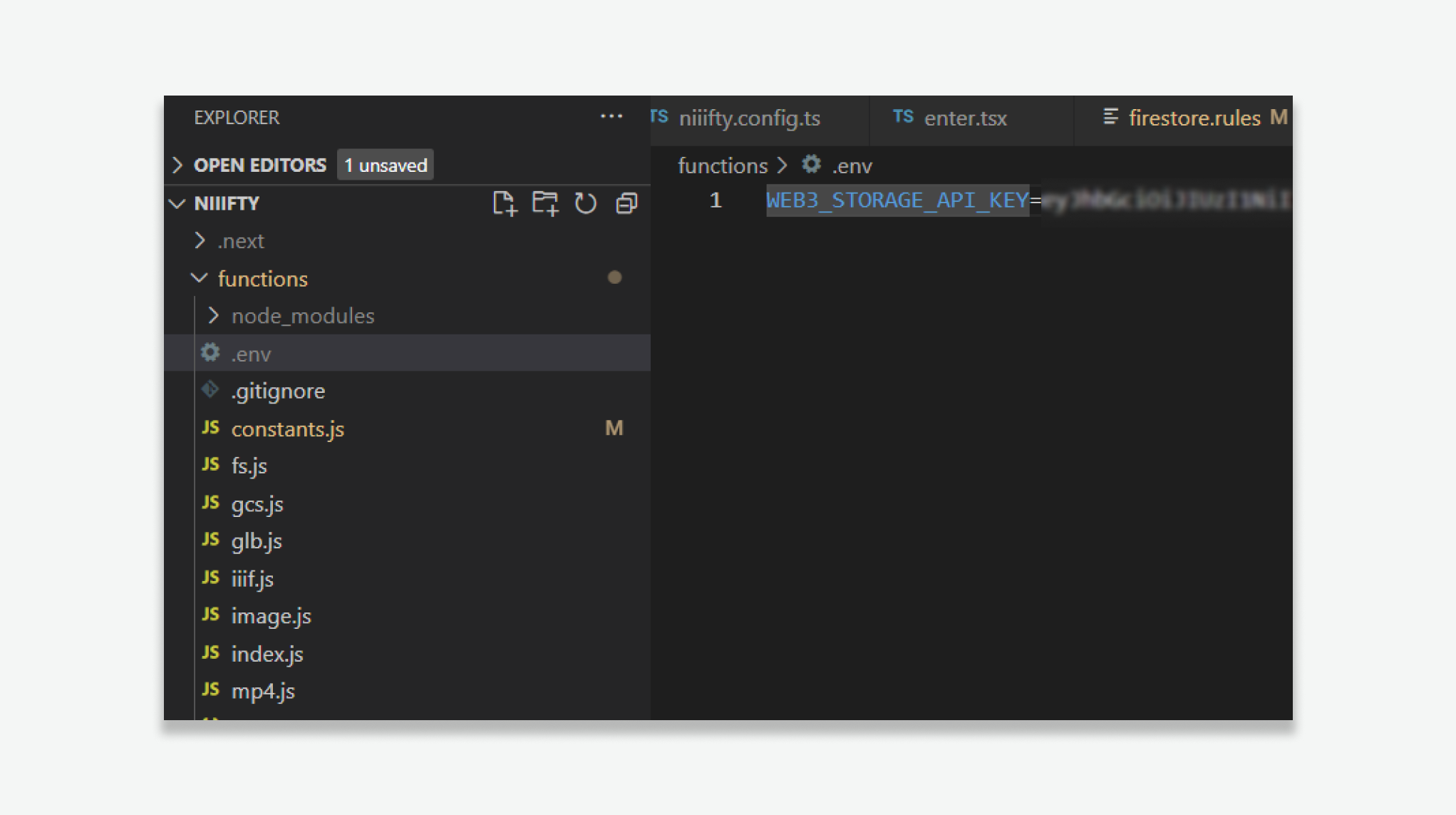Click the JS icon of mp4.js
Screen dimensions: 1456x815
(210, 690)
